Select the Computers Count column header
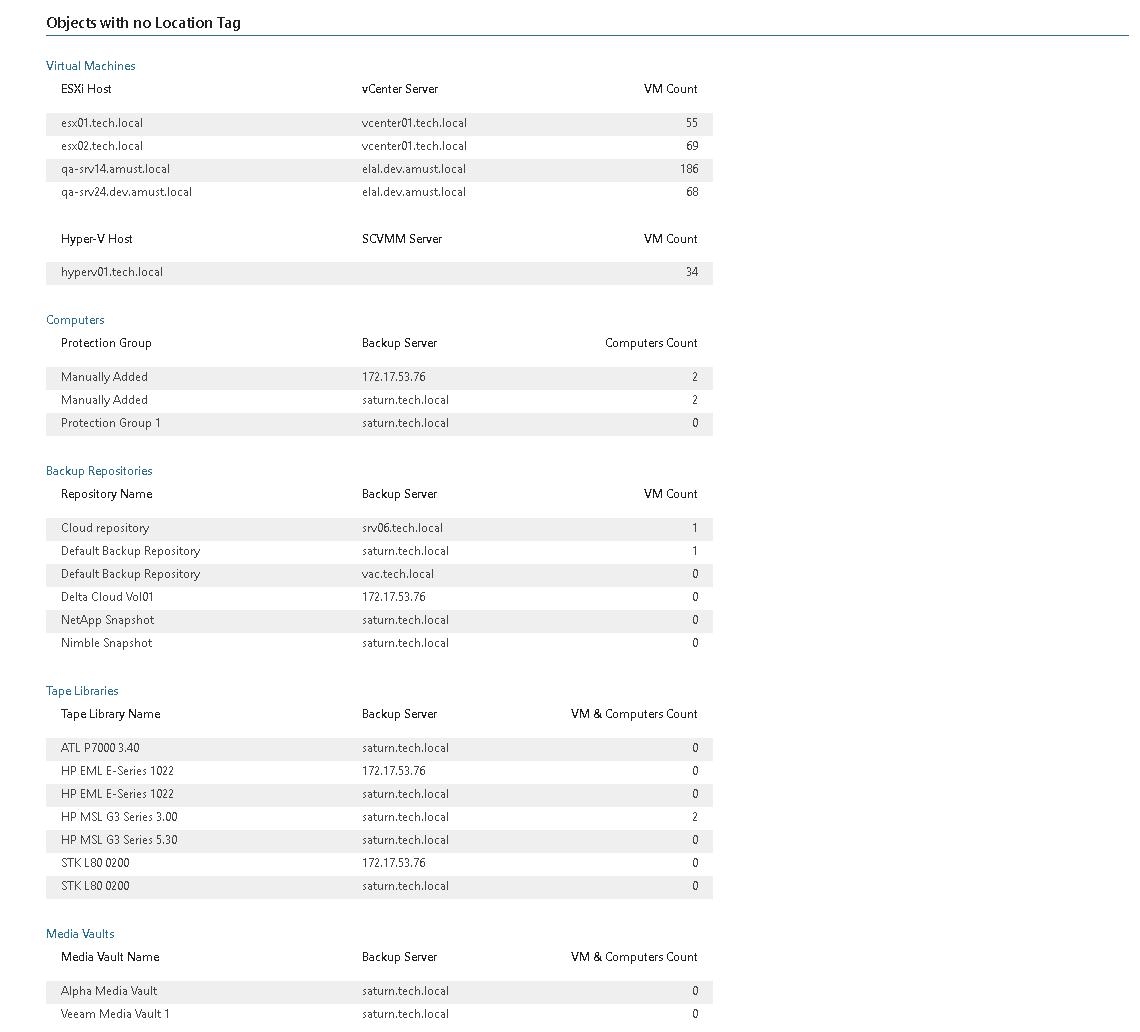The height and width of the screenshot is (1032, 1140). [x=651, y=343]
